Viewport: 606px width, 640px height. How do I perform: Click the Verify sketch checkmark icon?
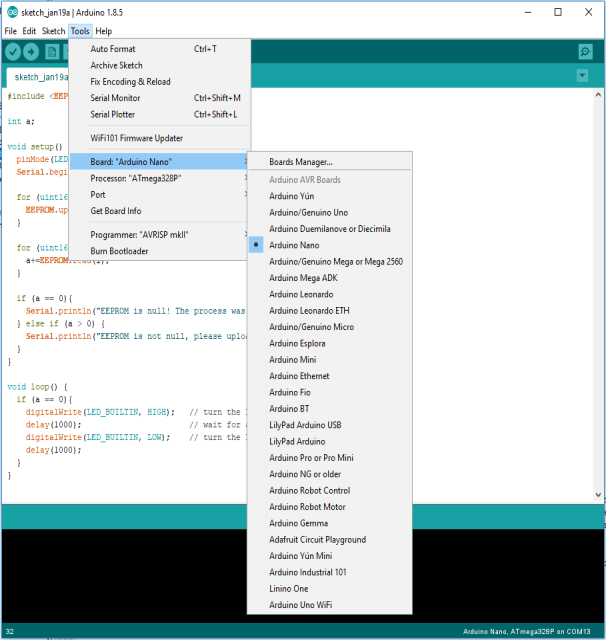click(x=14, y=52)
